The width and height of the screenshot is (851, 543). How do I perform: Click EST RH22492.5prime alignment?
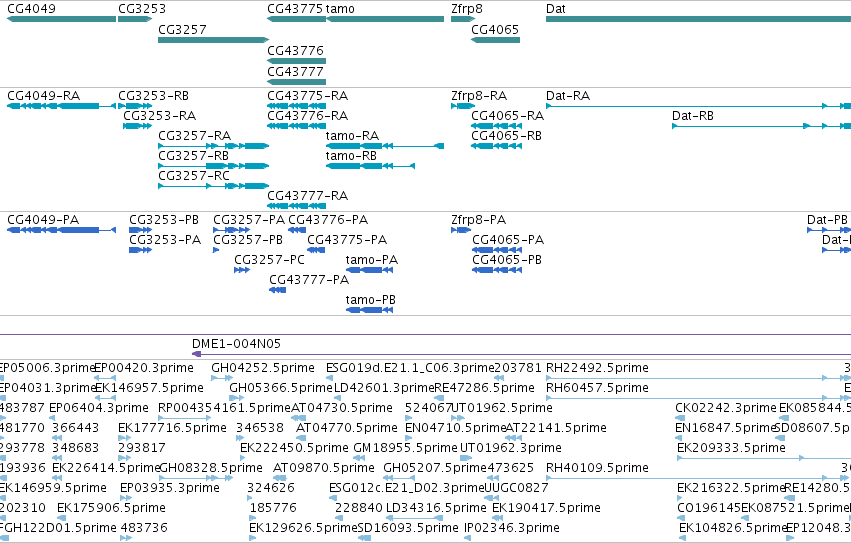[698, 378]
